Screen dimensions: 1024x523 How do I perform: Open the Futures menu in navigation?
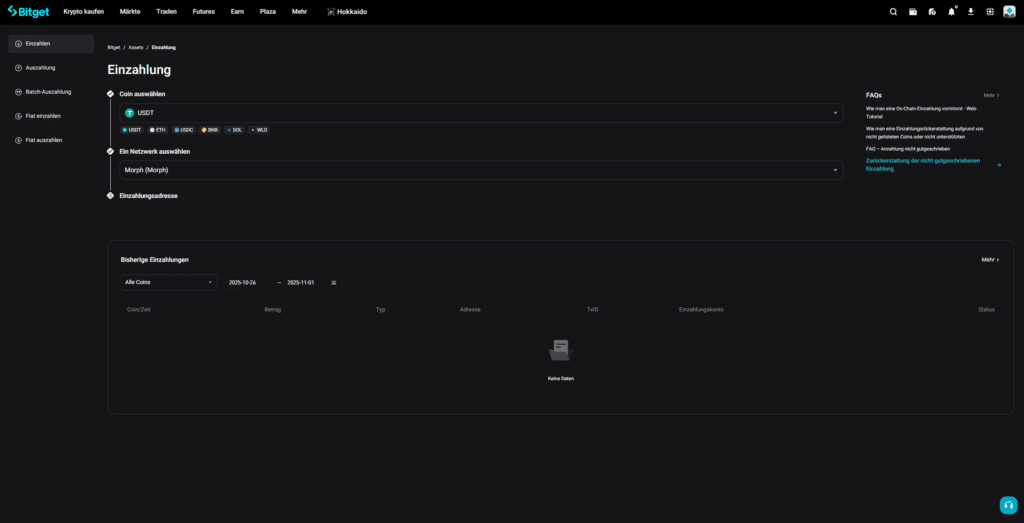coord(203,11)
